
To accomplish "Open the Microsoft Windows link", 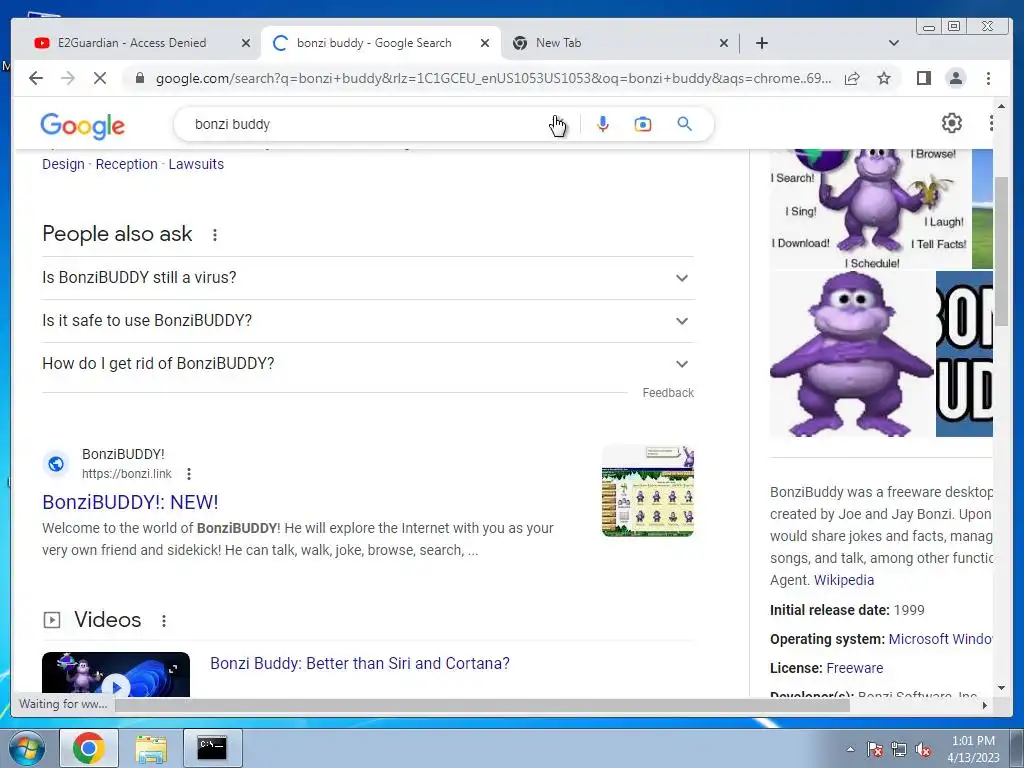I will (940, 639).
